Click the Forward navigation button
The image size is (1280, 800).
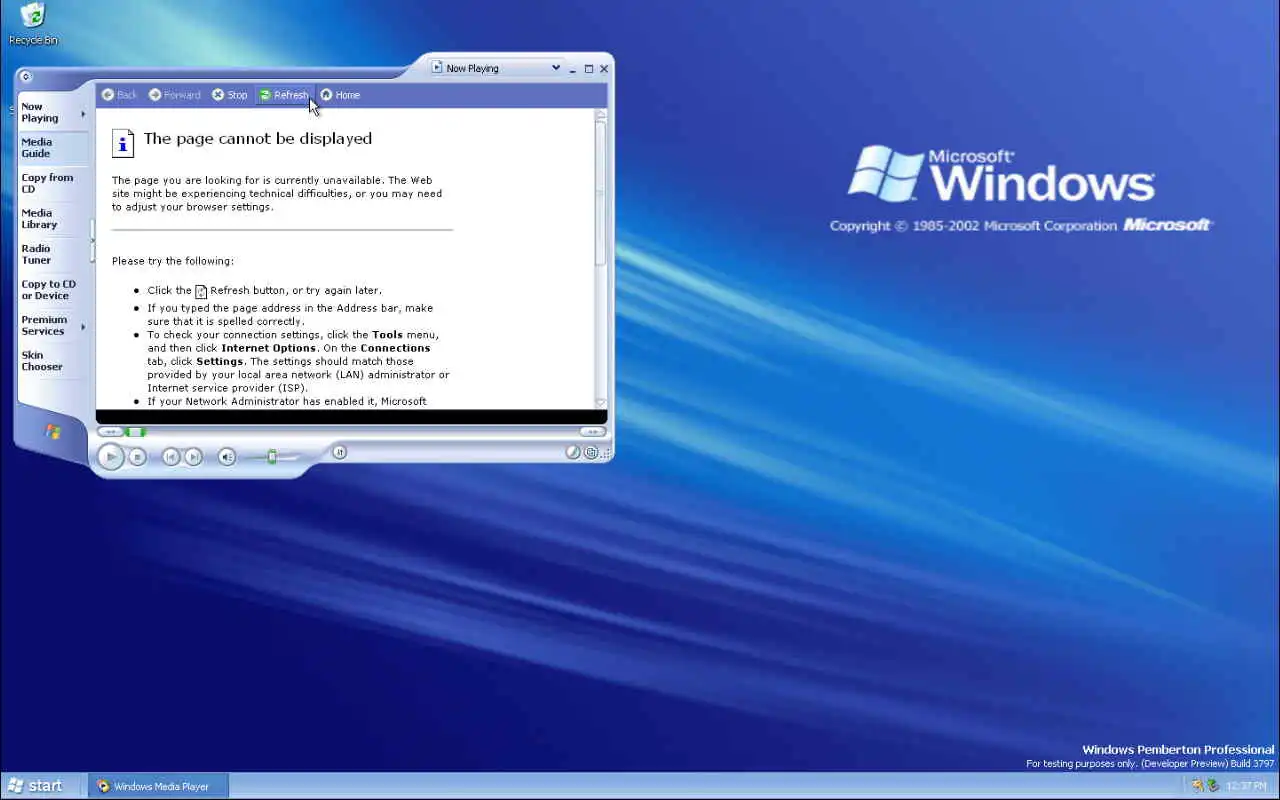point(175,95)
